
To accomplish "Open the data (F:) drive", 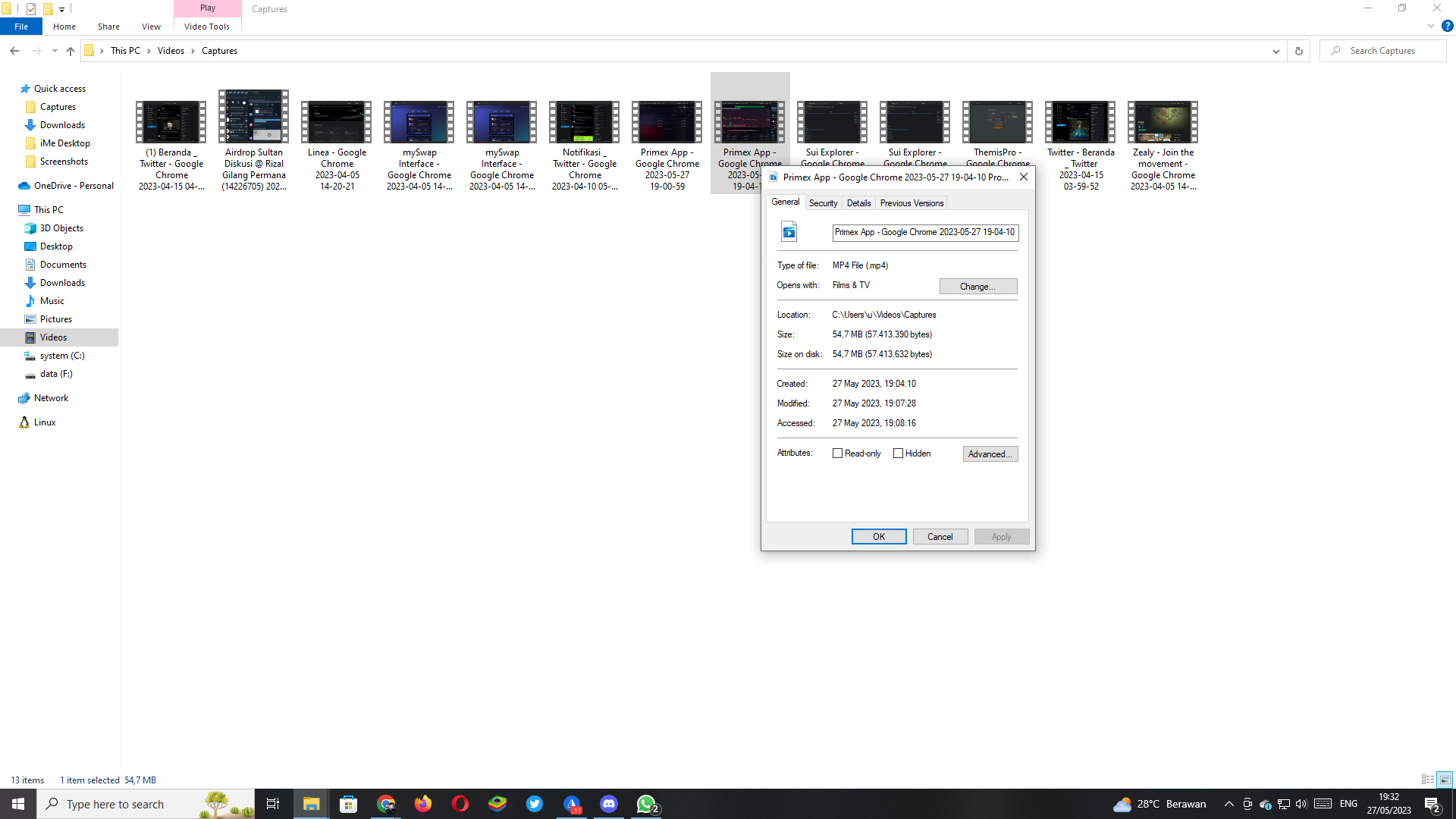I will 56,374.
